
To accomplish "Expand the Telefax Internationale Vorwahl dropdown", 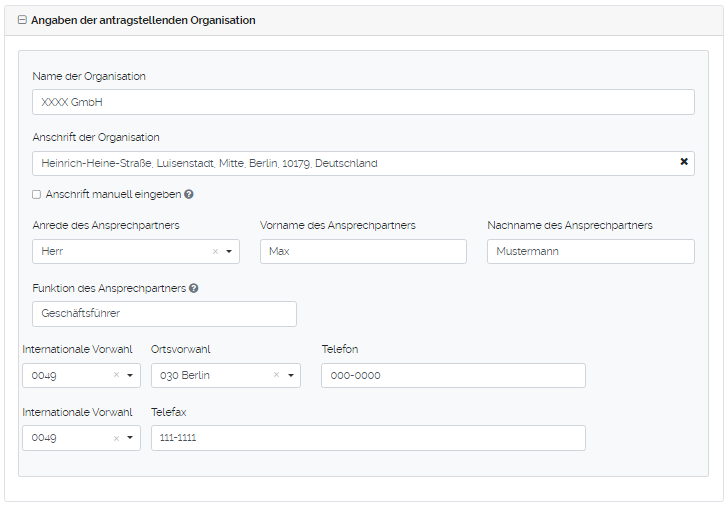I will [130, 439].
